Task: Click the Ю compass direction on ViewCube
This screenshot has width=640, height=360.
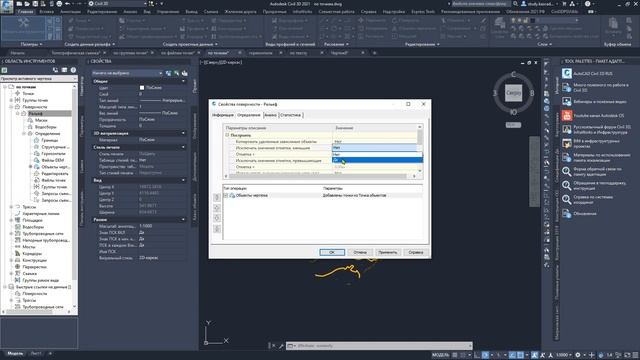Action: coord(513,112)
